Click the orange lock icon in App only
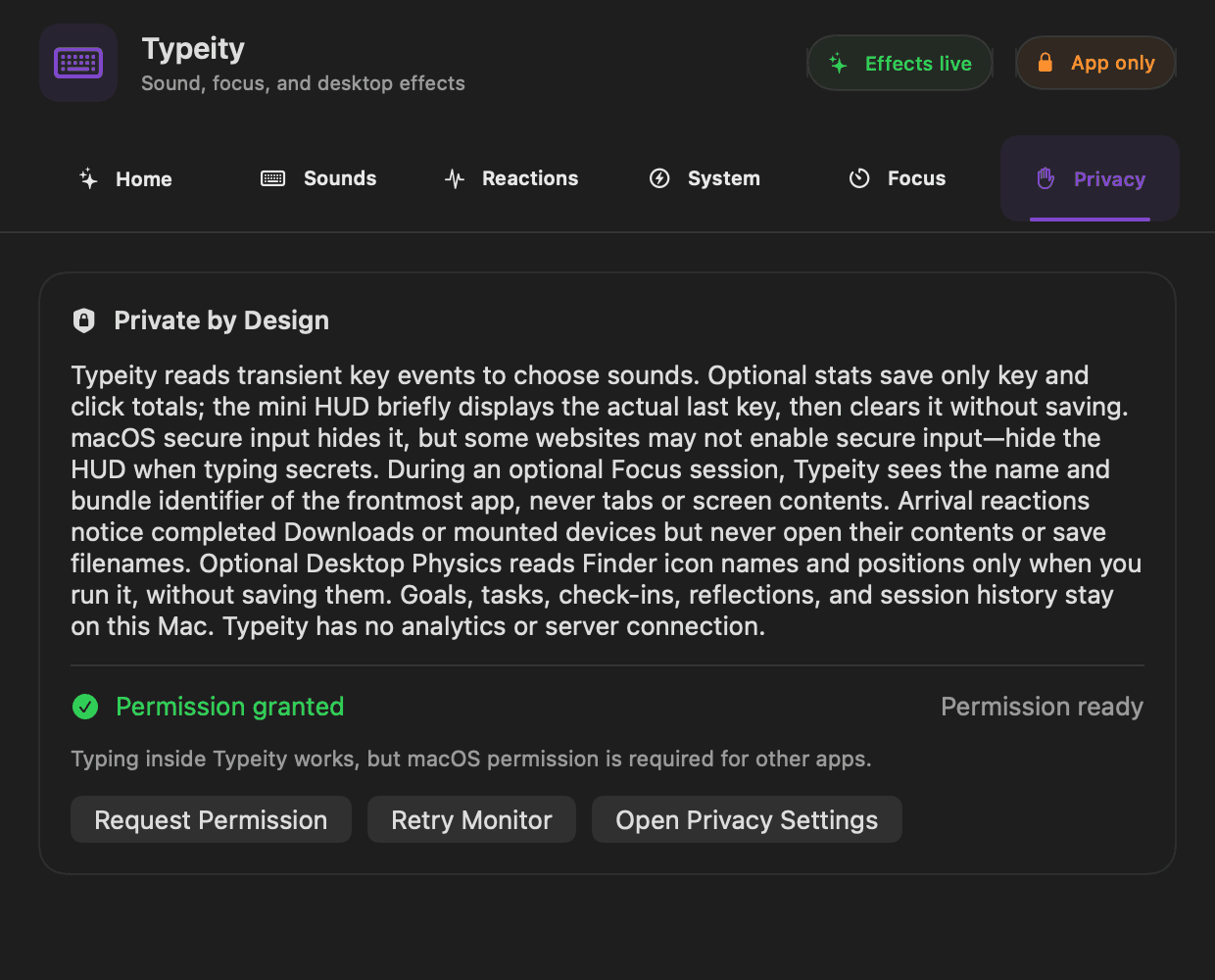Image resolution: width=1215 pixels, height=980 pixels. pos(1045,63)
